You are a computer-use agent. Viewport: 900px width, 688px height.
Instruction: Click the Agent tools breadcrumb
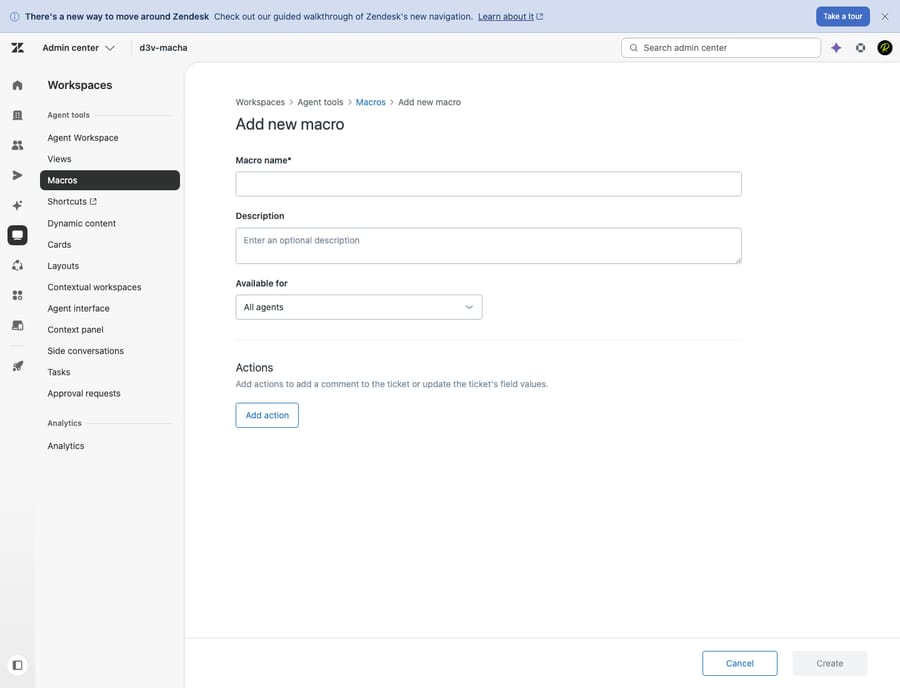320,102
